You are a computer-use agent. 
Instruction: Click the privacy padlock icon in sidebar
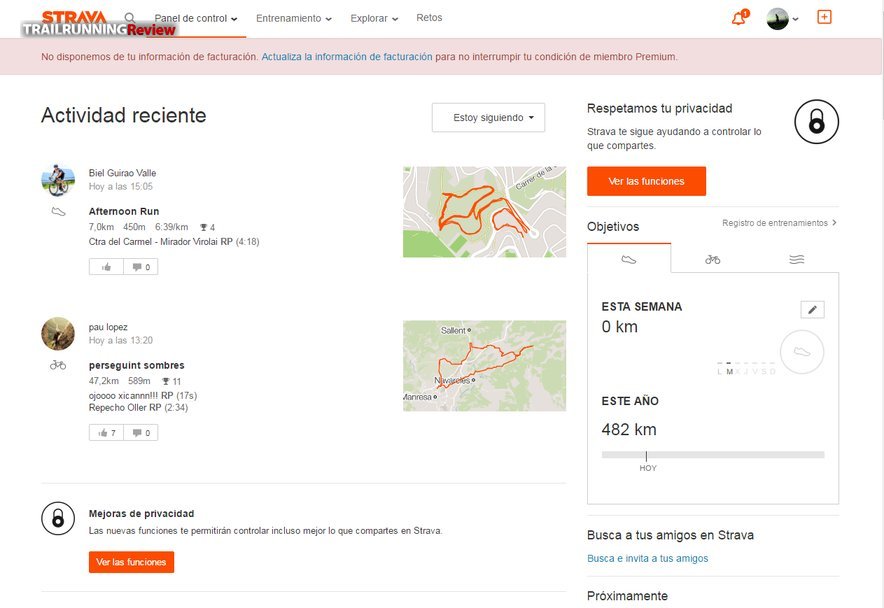[x=816, y=121]
